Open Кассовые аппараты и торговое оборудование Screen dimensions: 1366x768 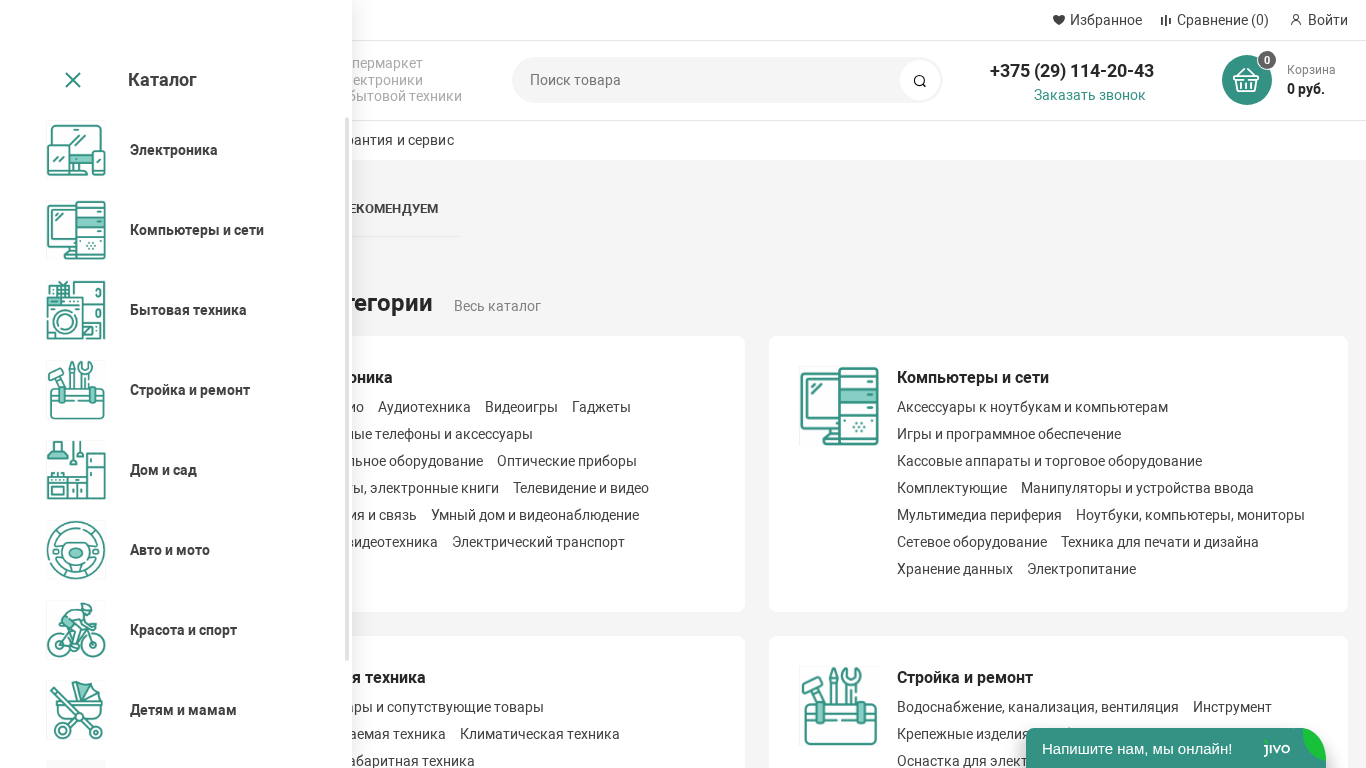pos(1049,461)
